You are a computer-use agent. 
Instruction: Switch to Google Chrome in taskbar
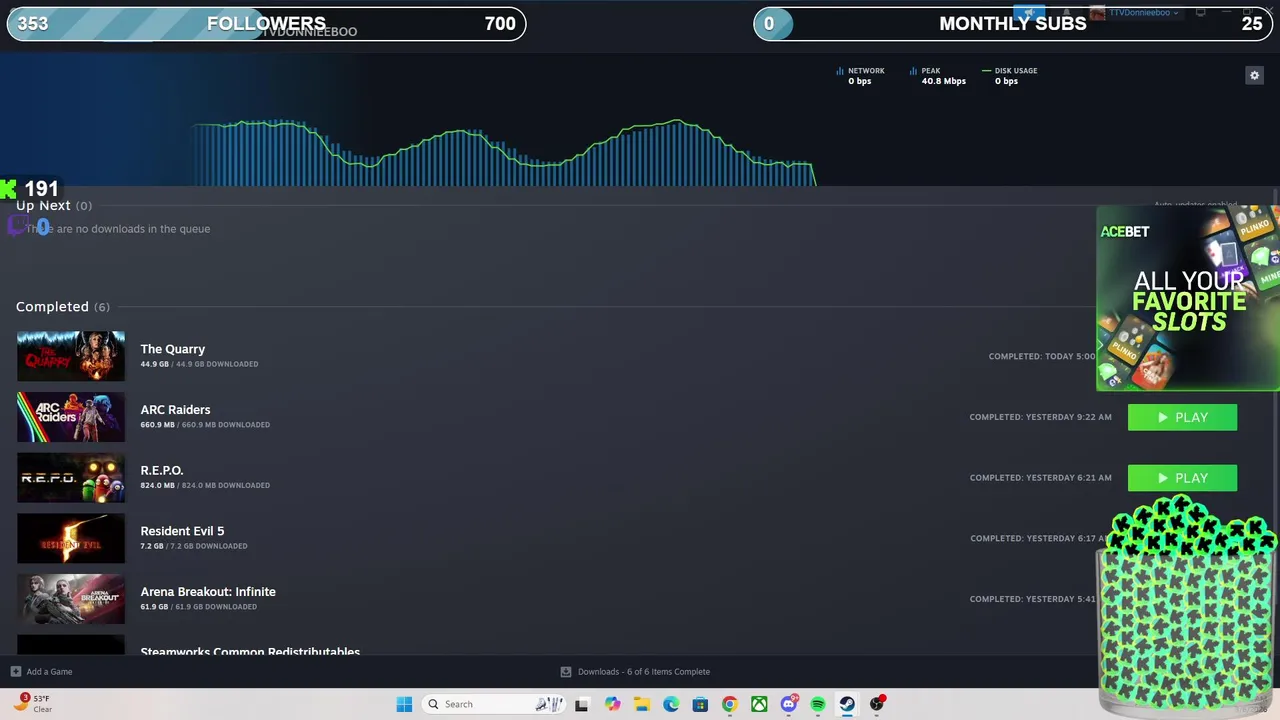click(729, 704)
